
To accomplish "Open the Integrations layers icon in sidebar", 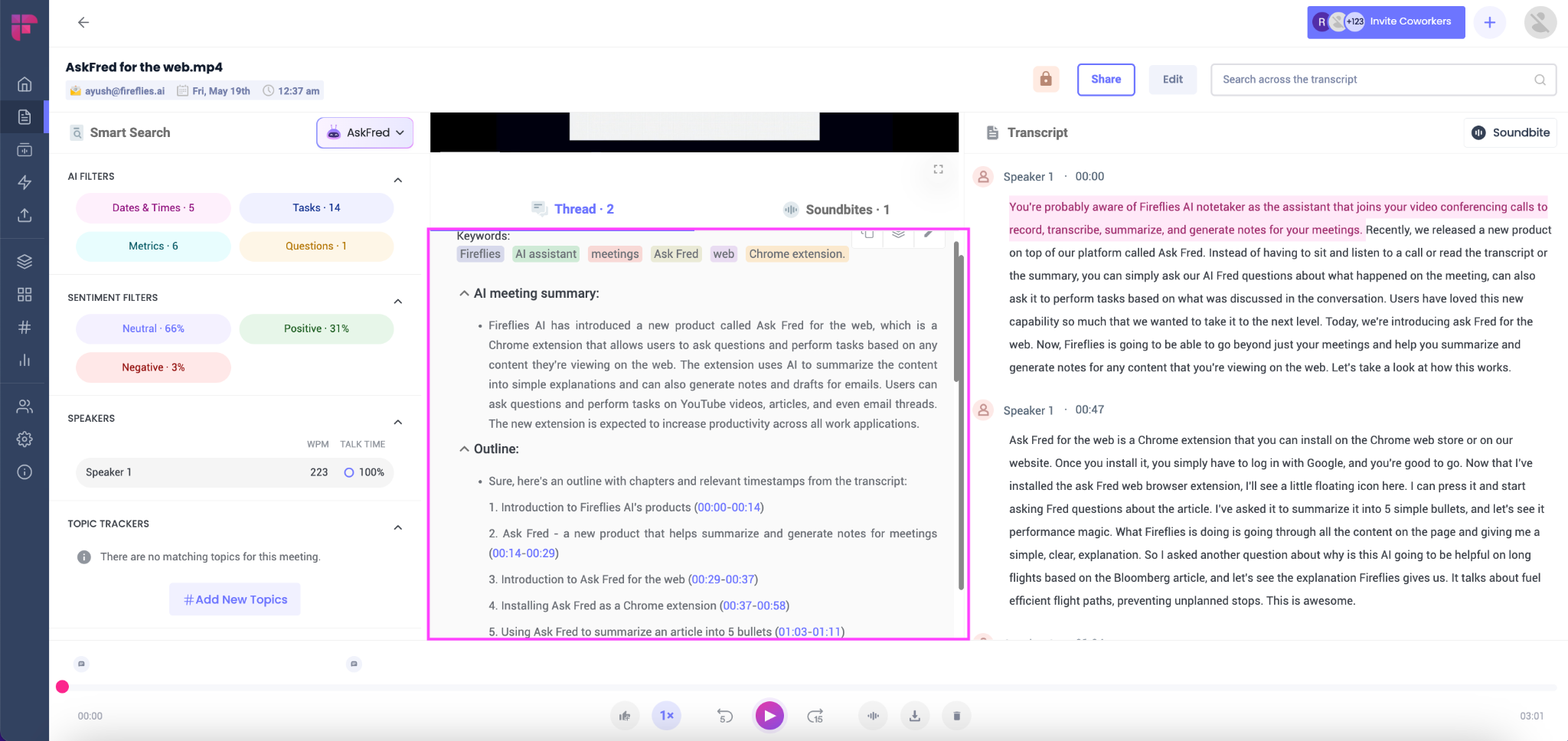I will tap(24, 260).
